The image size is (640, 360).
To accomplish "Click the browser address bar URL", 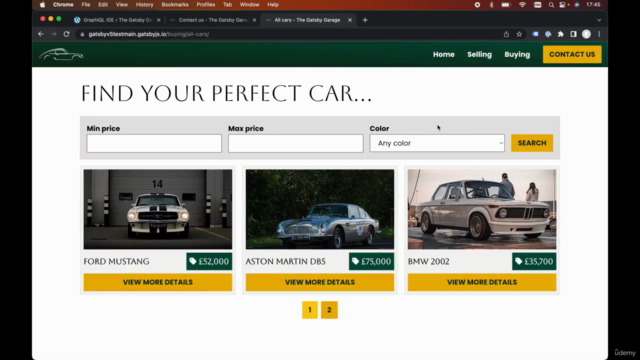I will (x=149, y=34).
